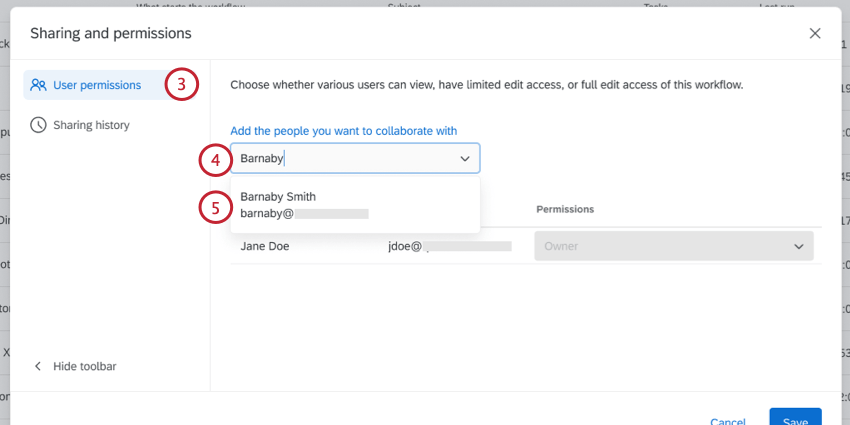Screen dimensions: 850x425
Task: Switch to the Sharing history tab label
Action: pyautogui.click(x=91, y=125)
